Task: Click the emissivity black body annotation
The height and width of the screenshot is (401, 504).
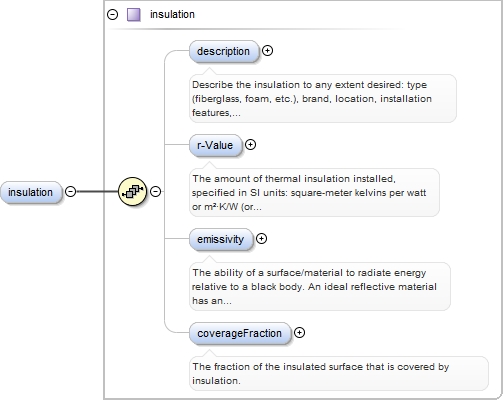Action: [320, 287]
